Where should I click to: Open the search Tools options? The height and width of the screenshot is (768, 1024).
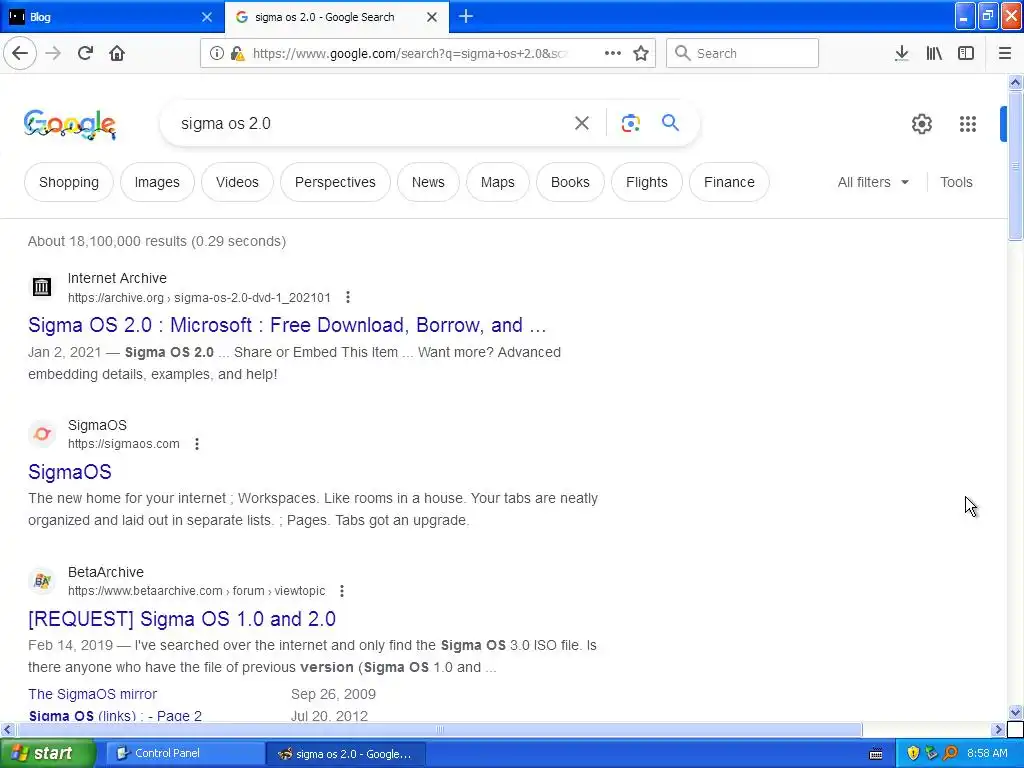pos(956,182)
